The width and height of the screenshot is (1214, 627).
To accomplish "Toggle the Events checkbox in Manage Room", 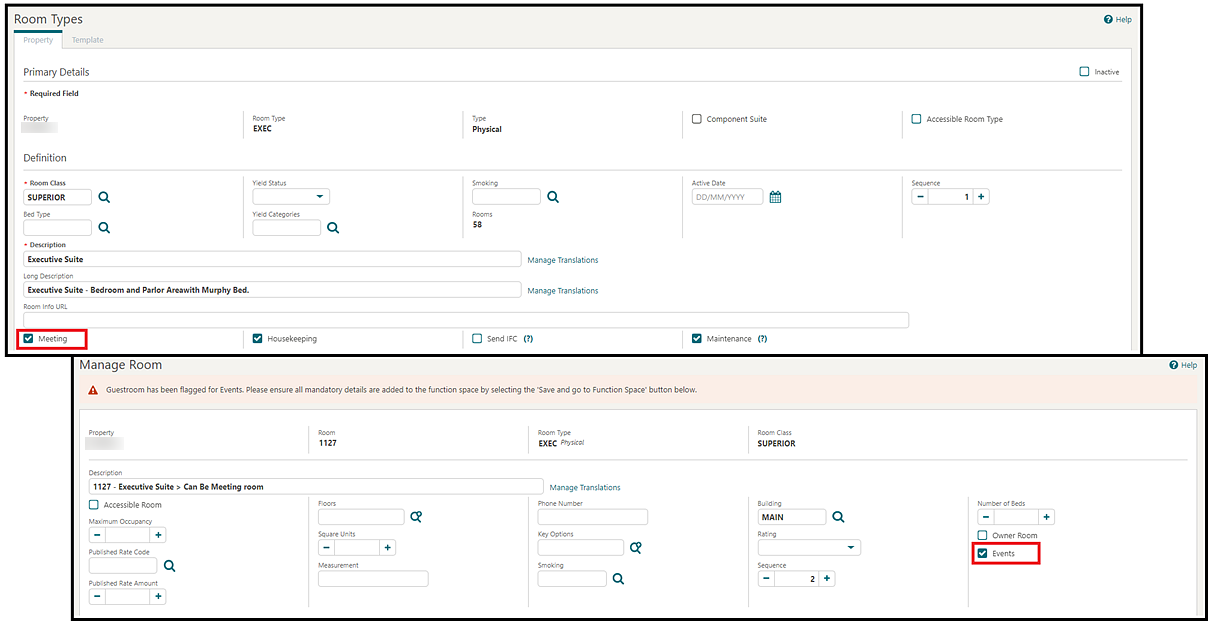I will coord(983,553).
